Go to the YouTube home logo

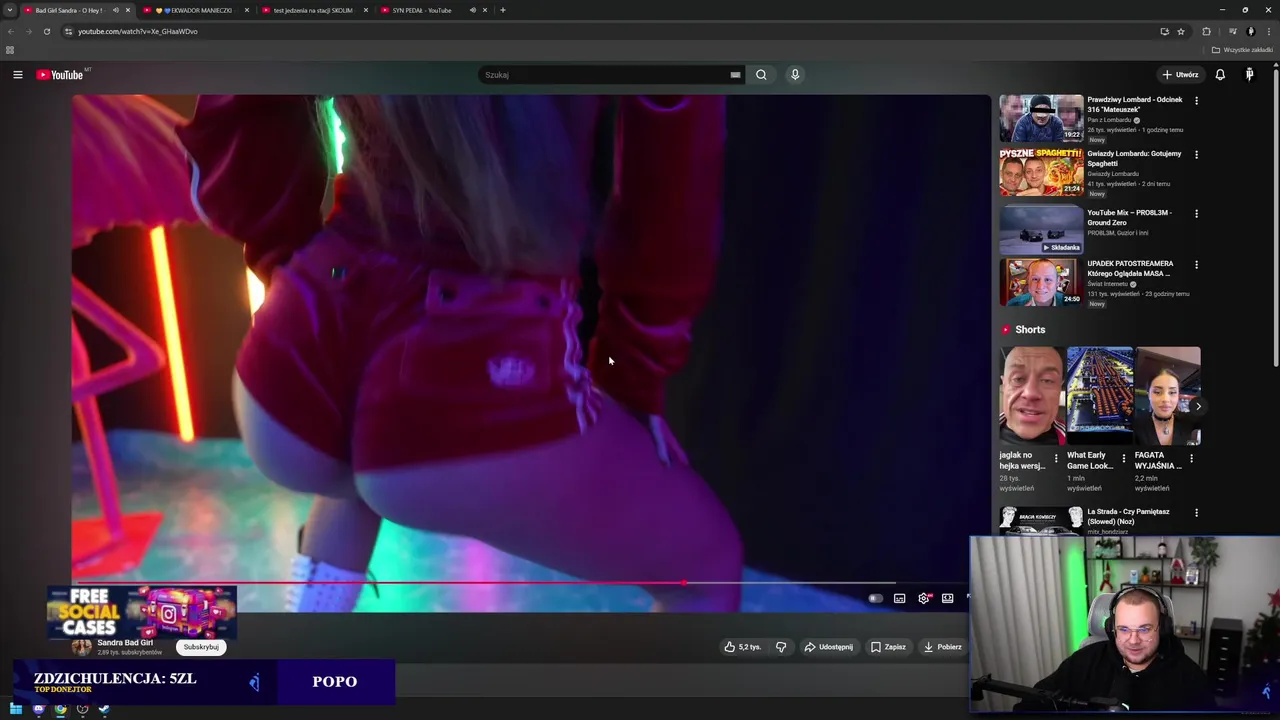coord(60,75)
